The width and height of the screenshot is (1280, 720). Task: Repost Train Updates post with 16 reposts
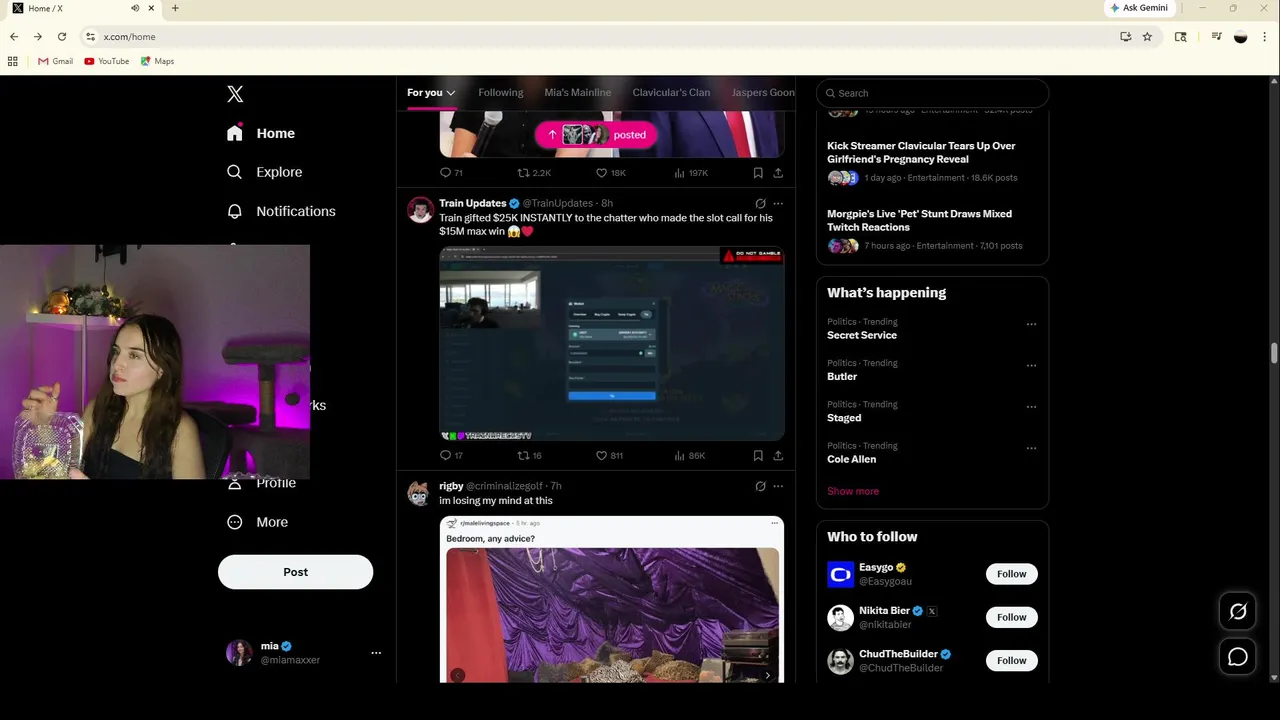[529, 455]
